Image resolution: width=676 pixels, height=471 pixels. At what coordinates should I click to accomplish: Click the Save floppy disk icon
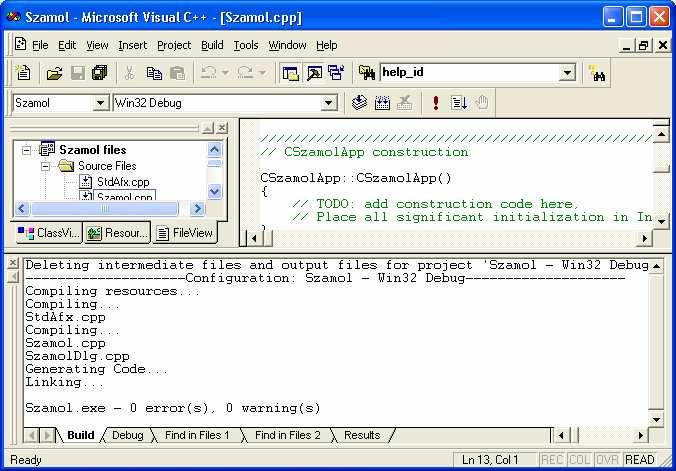click(x=78, y=73)
